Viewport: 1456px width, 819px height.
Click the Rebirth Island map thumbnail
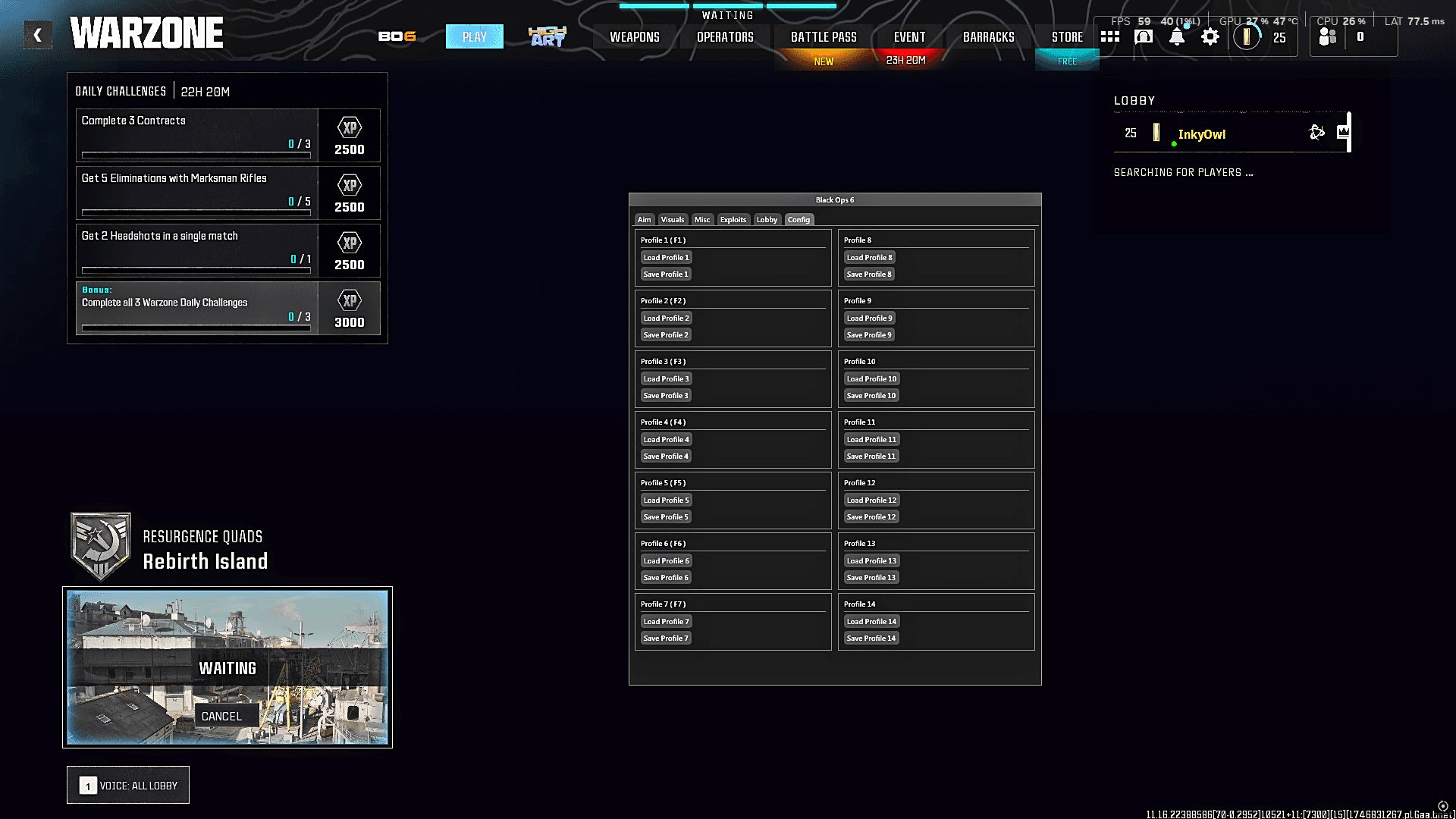click(x=227, y=667)
